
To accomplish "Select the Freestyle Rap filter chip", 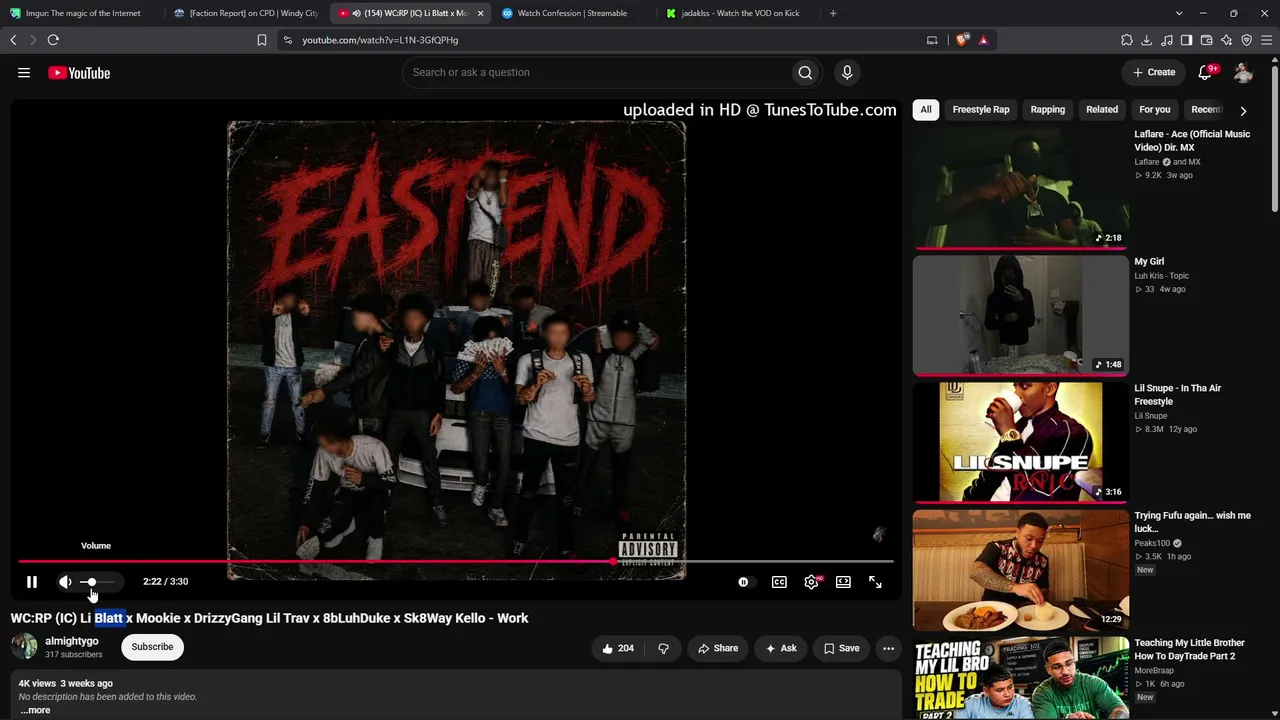I will pyautogui.click(x=981, y=110).
